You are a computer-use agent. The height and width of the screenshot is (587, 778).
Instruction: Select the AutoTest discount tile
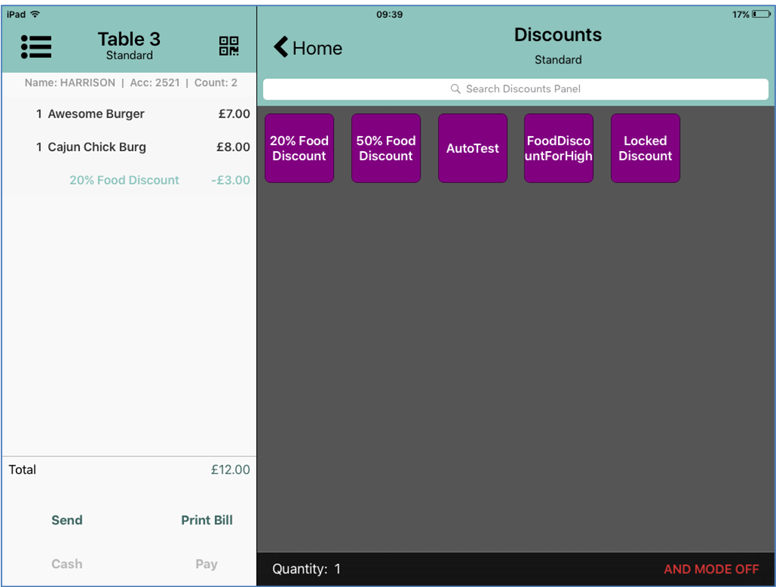click(472, 148)
